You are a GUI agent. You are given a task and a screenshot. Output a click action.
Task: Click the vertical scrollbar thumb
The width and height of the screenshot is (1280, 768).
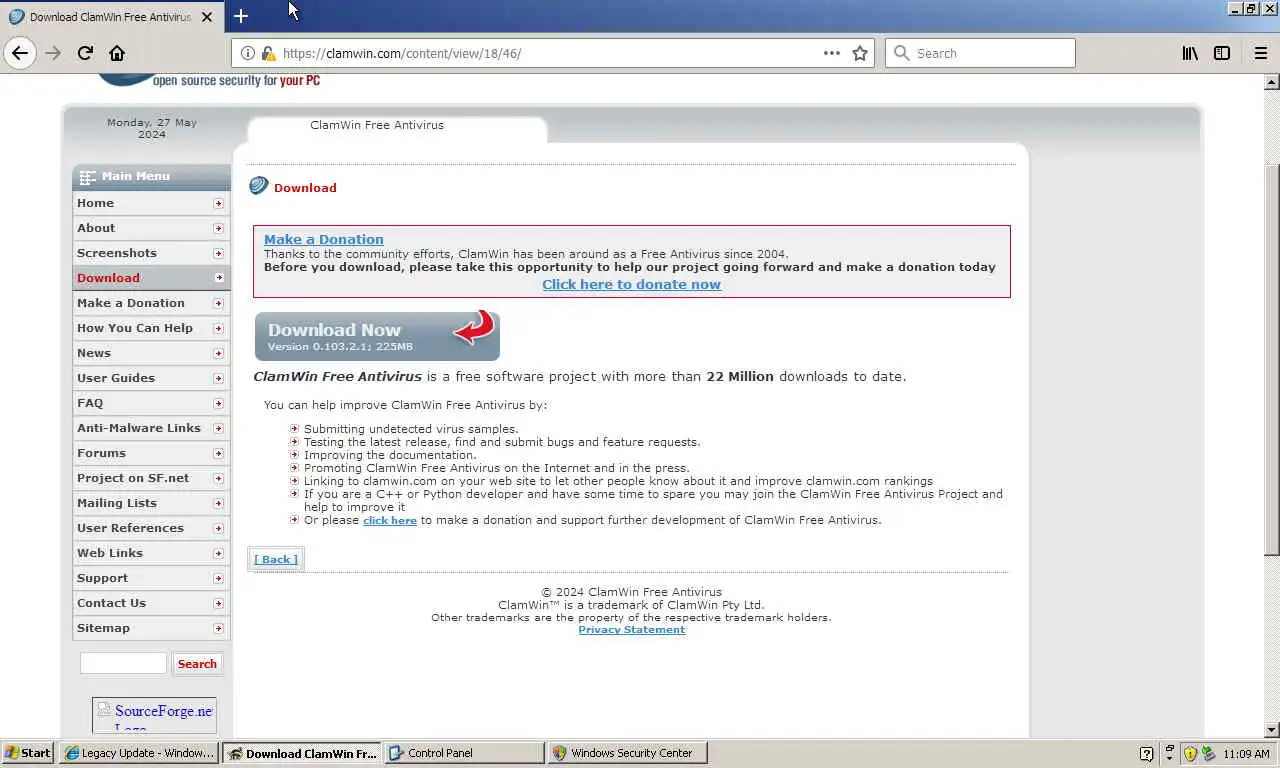coord(1272,360)
